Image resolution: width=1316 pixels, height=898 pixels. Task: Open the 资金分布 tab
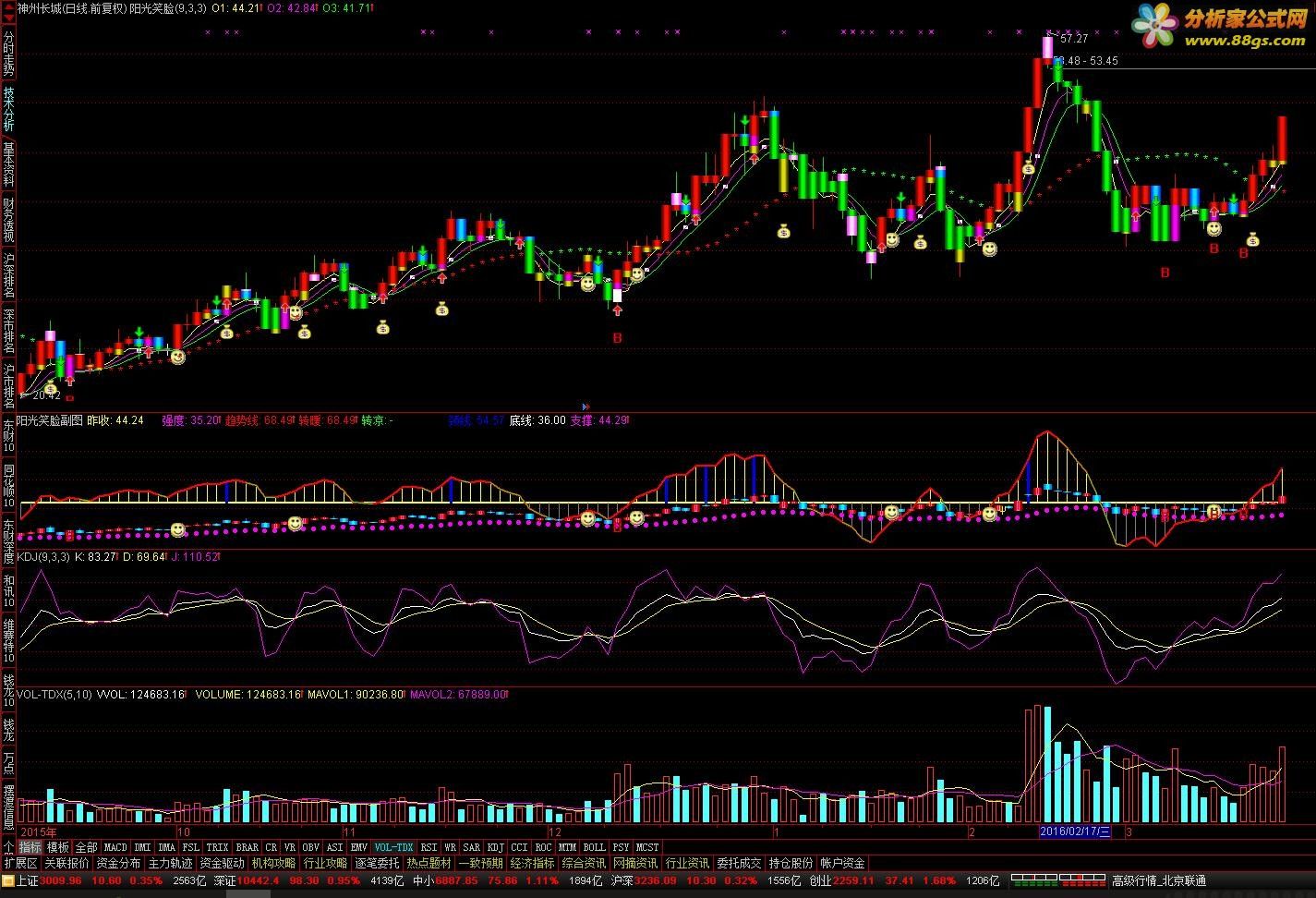point(119,863)
